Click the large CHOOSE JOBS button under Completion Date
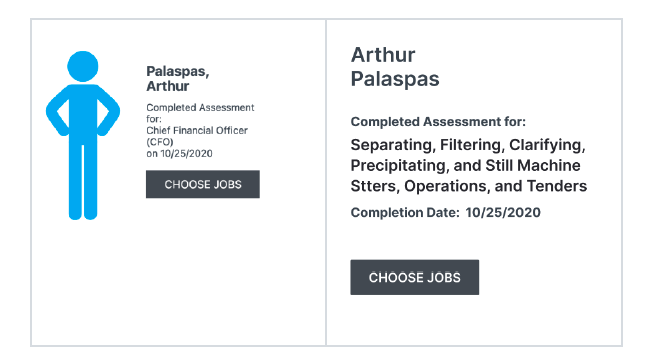672x360 pixels. (414, 277)
